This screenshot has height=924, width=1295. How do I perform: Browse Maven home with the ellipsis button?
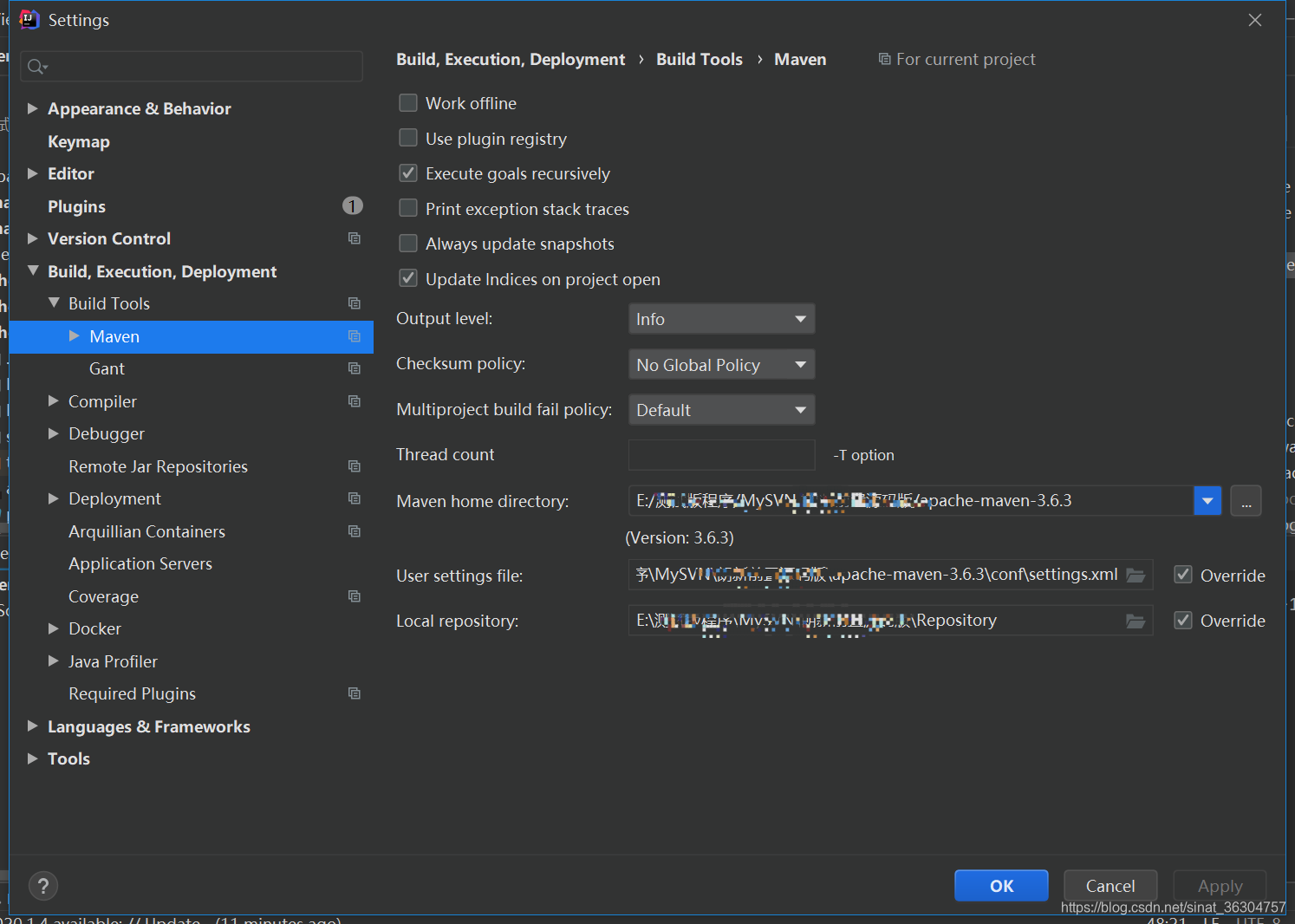pyautogui.click(x=1246, y=501)
